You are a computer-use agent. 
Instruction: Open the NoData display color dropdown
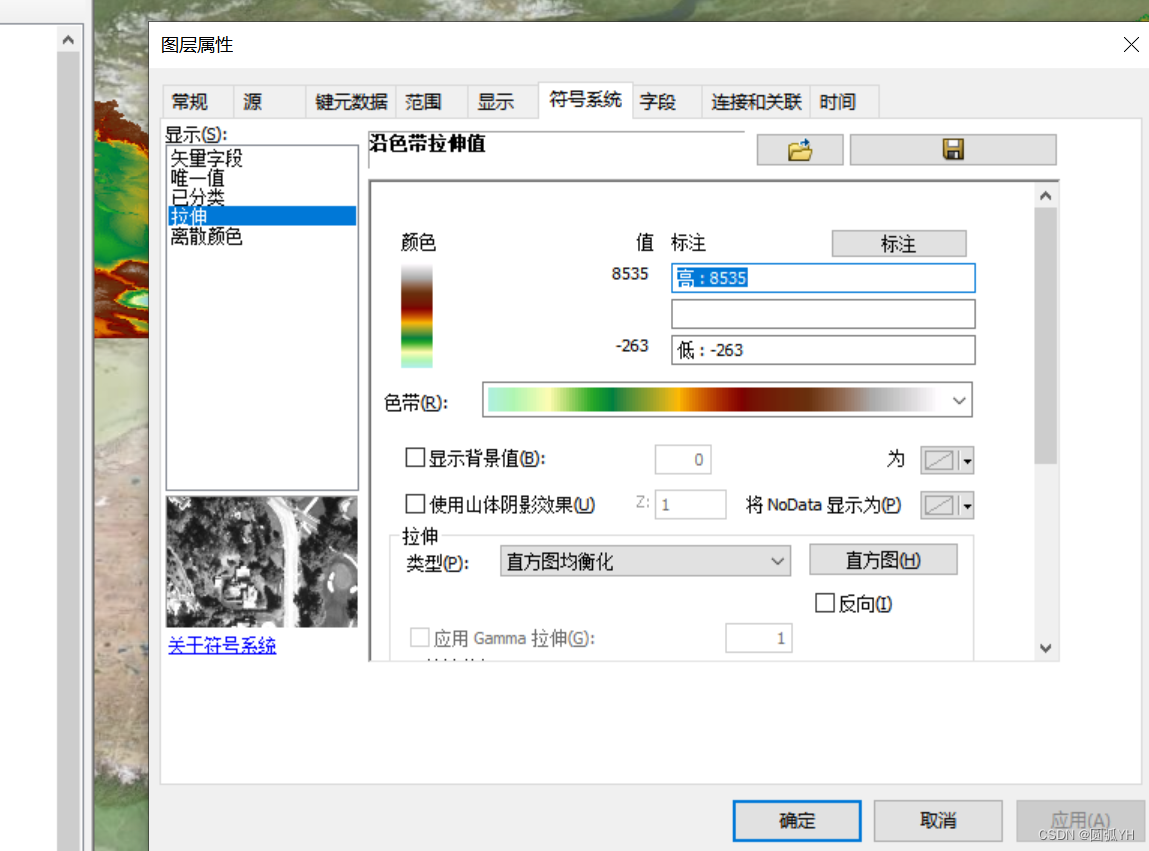[967, 506]
